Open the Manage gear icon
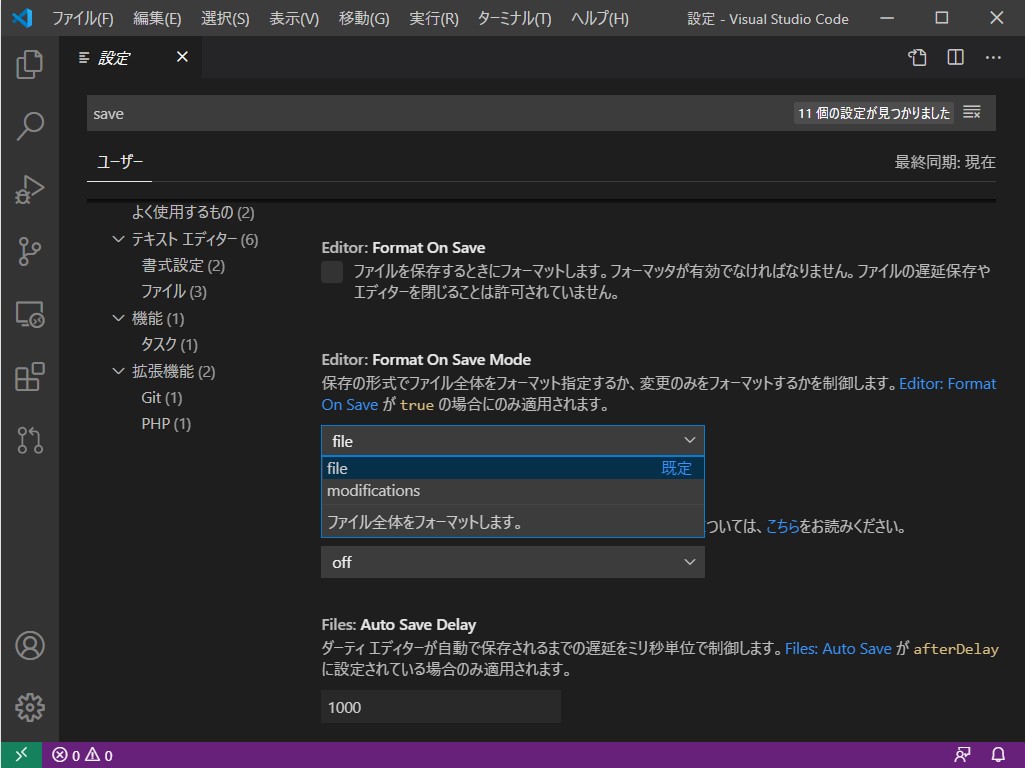The width and height of the screenshot is (1025, 768). click(30, 706)
